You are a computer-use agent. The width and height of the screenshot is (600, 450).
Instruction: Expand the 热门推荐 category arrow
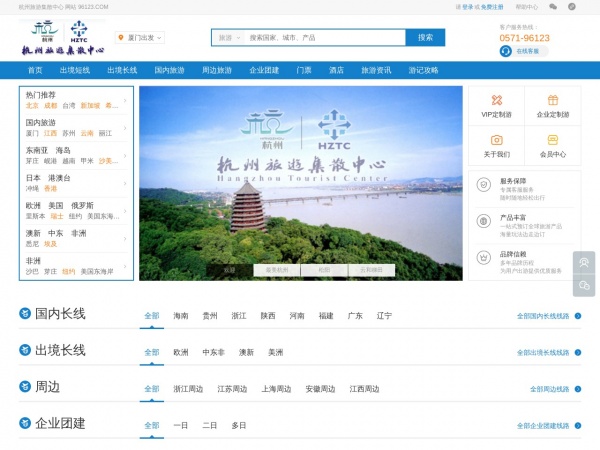[x=125, y=101]
